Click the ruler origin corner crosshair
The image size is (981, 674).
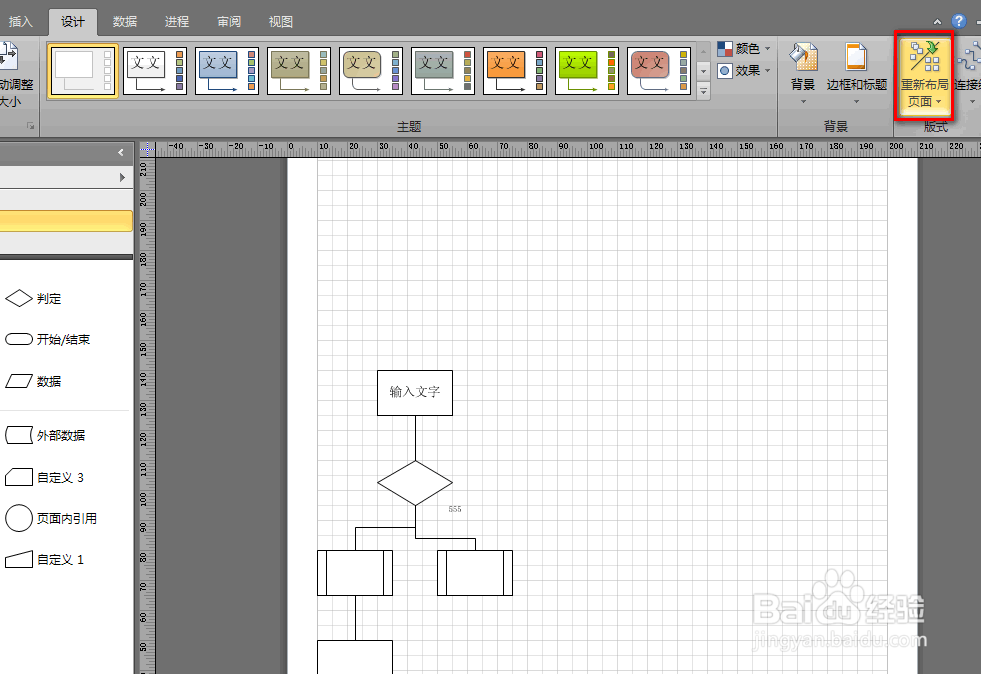click(147, 148)
